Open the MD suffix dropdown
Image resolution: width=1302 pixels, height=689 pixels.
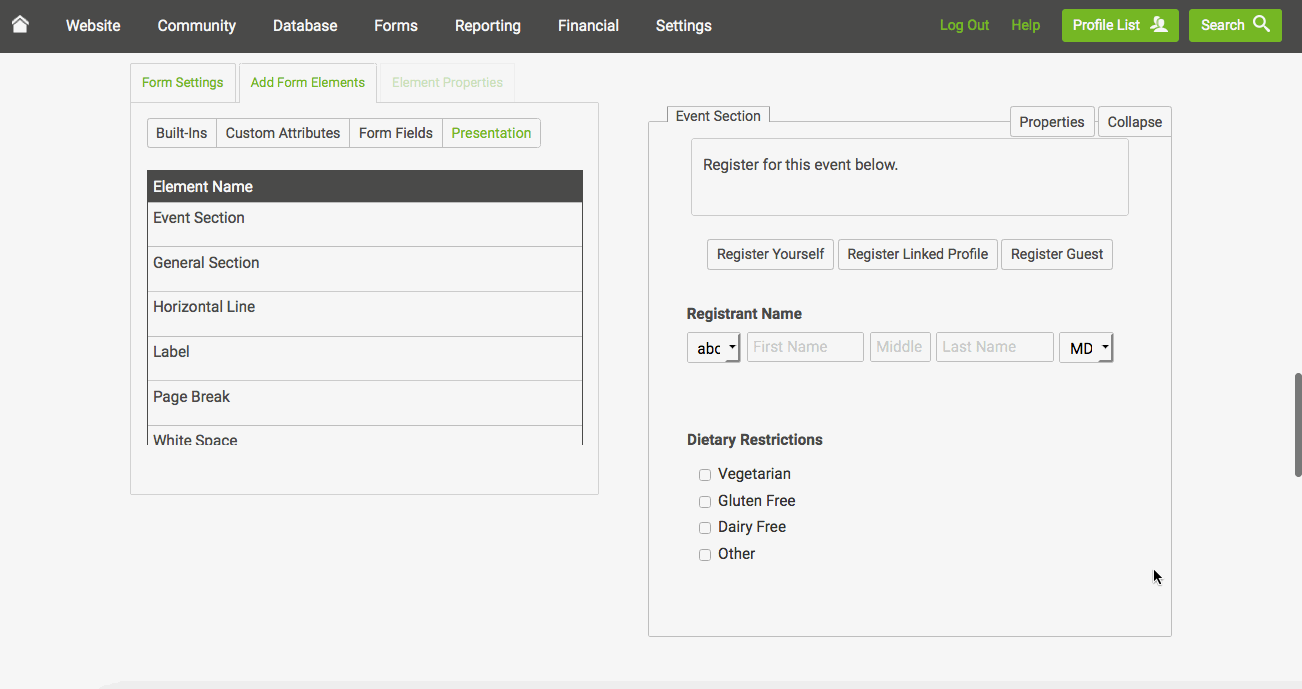[x=1086, y=347]
